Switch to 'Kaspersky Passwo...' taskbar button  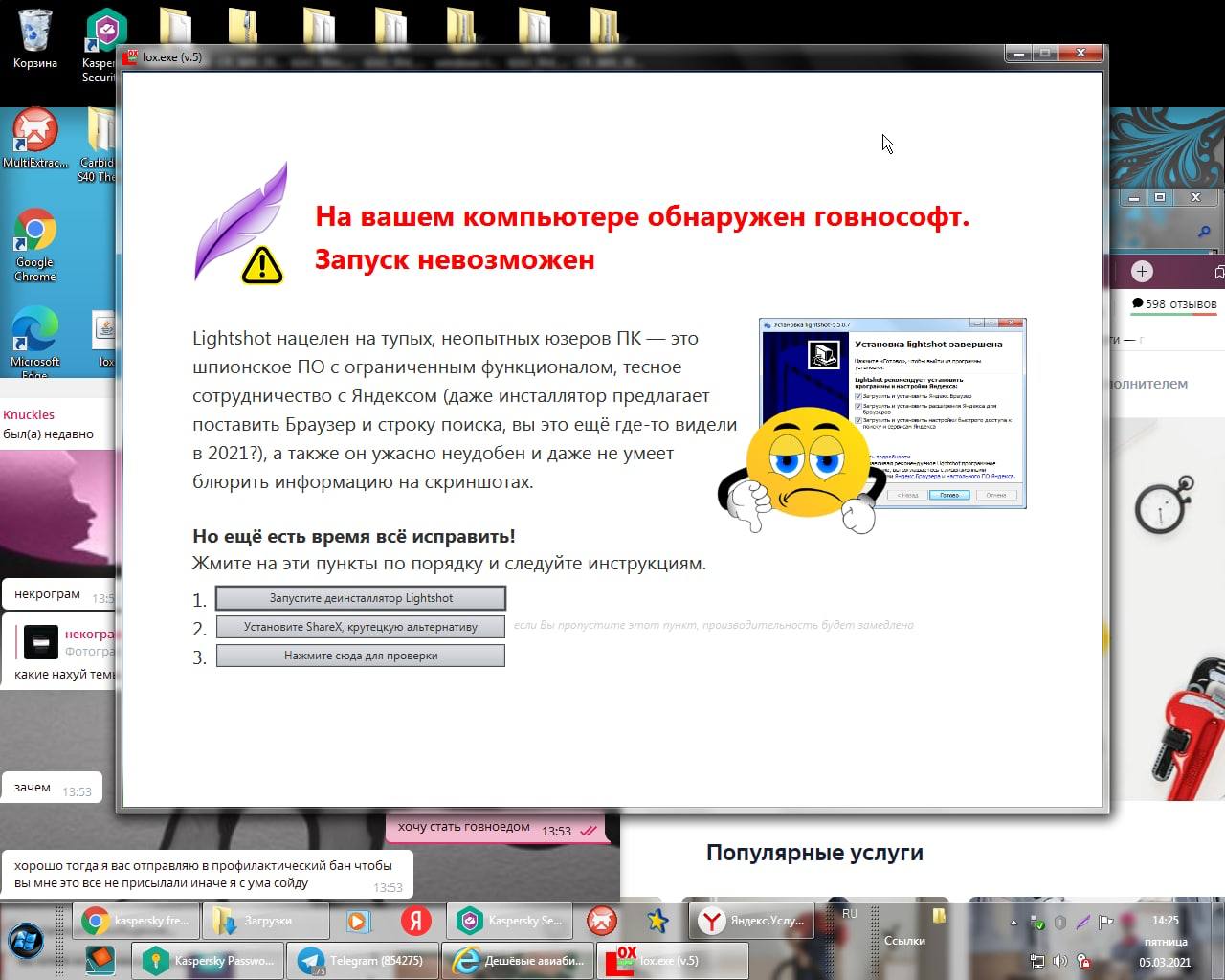[x=207, y=961]
